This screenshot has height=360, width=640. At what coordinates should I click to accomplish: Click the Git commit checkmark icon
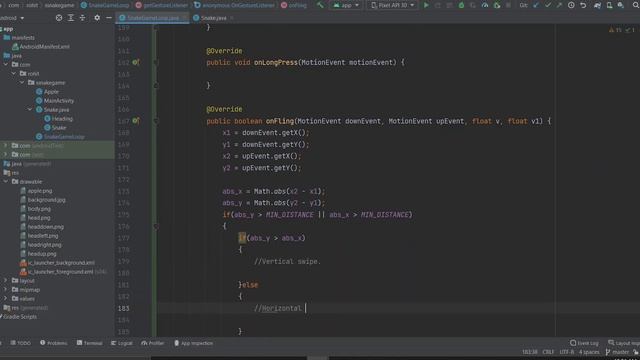pyautogui.click(x=548, y=5)
